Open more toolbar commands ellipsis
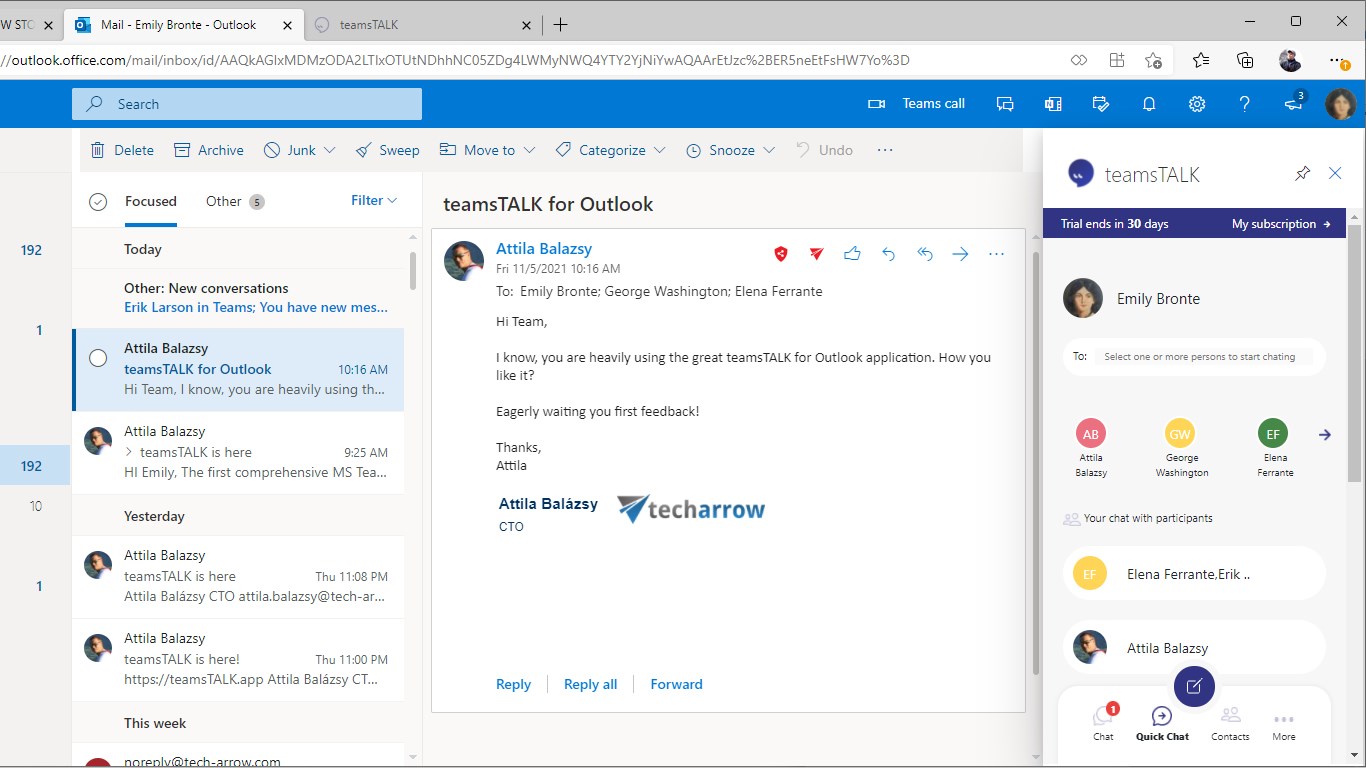Viewport: 1366px width, 768px height. click(884, 150)
